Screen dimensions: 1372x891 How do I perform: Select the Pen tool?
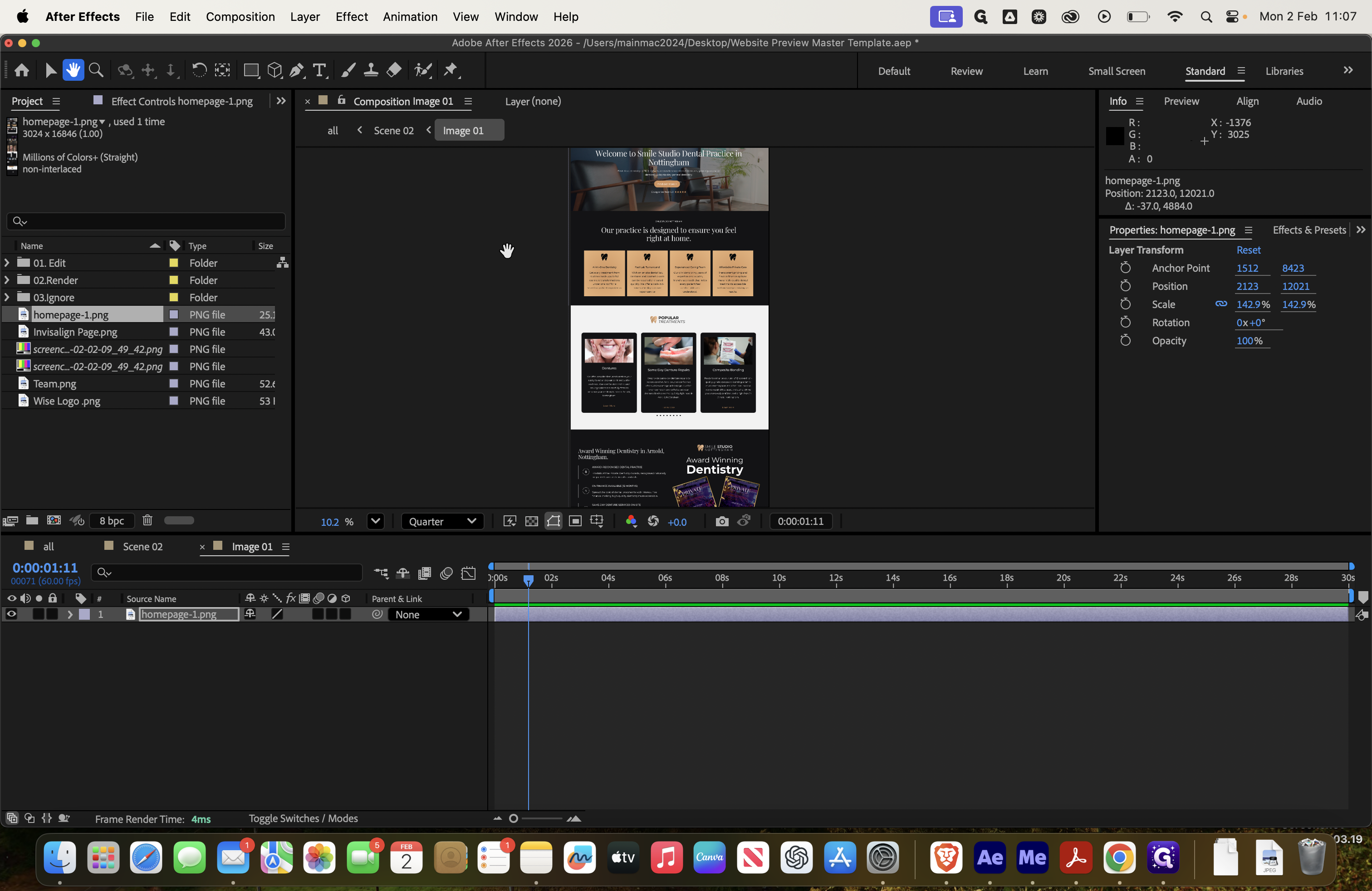tap(296, 70)
